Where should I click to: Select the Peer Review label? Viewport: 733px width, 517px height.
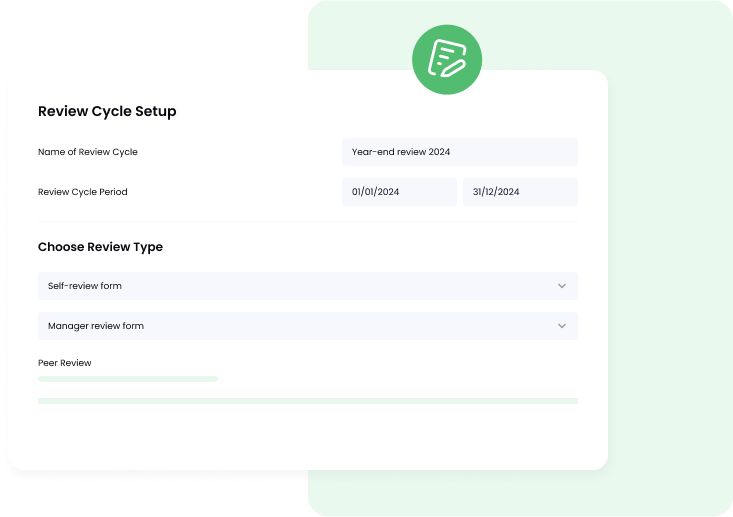coord(65,363)
